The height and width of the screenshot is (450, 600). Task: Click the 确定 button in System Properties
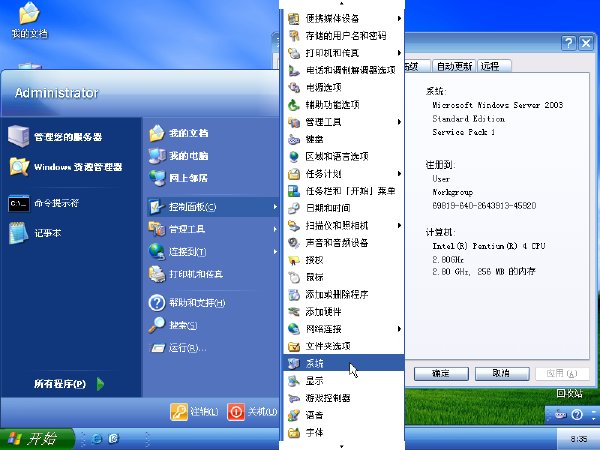(441, 373)
